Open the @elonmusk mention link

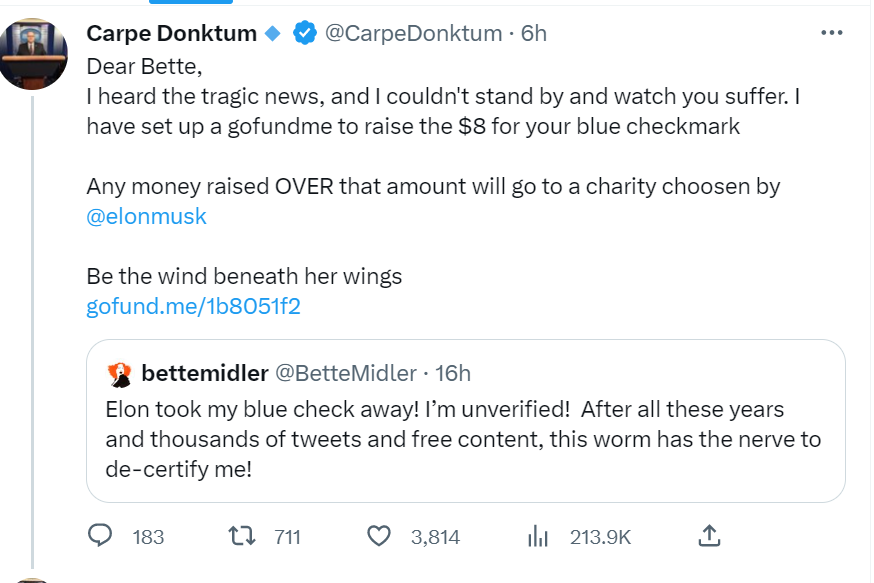147,216
